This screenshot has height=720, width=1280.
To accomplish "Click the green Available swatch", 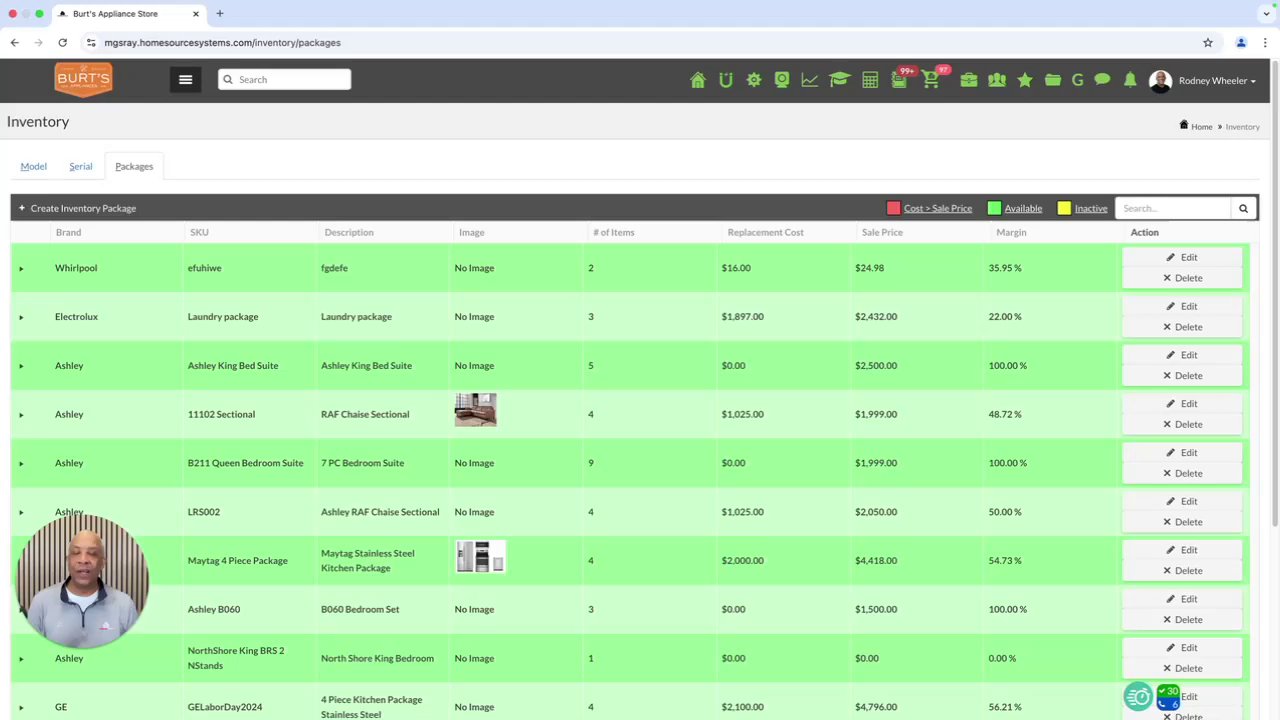I will pos(994,208).
